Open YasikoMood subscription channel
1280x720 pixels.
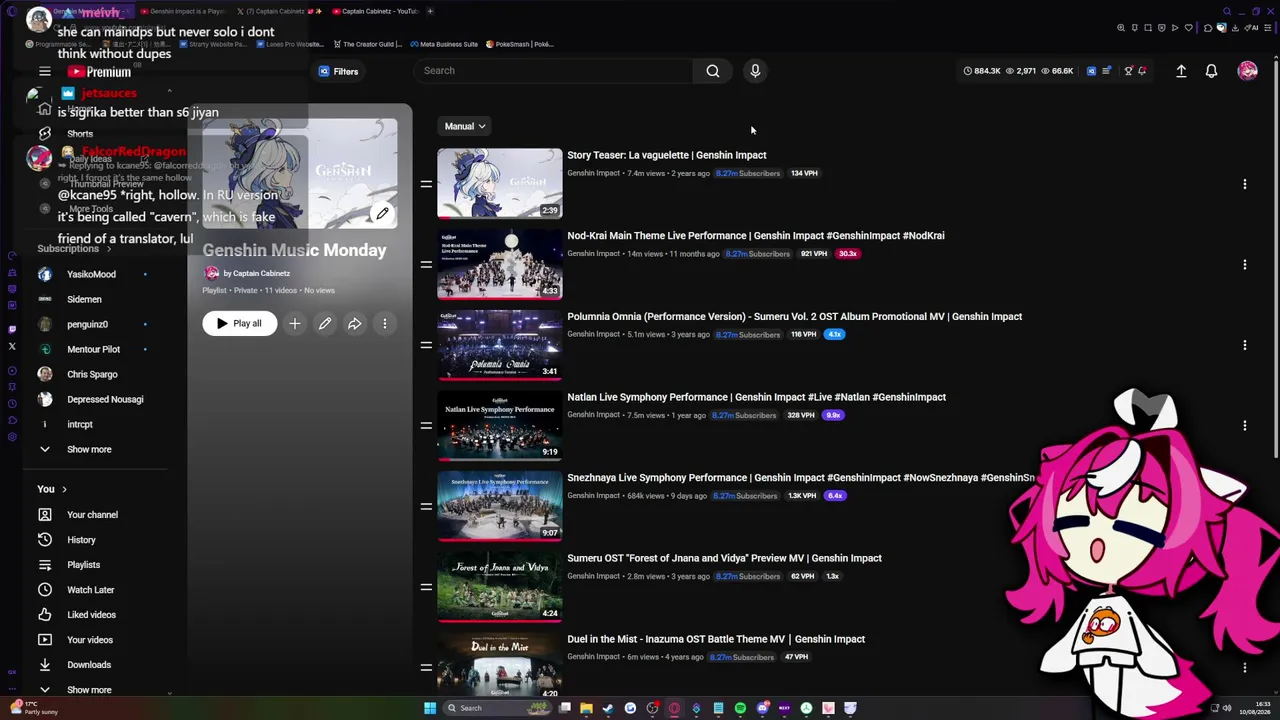[x=91, y=274]
